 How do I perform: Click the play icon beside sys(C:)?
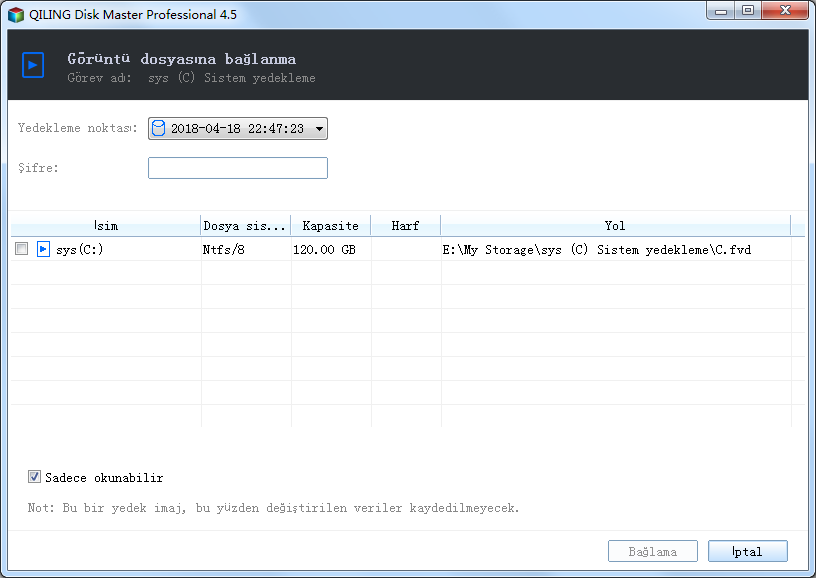click(43, 249)
